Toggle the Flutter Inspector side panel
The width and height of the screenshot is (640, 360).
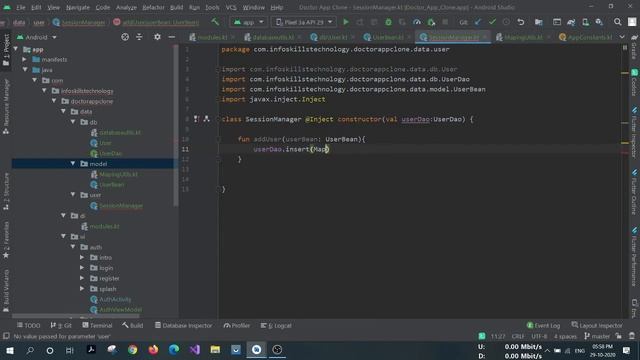tap(634, 132)
